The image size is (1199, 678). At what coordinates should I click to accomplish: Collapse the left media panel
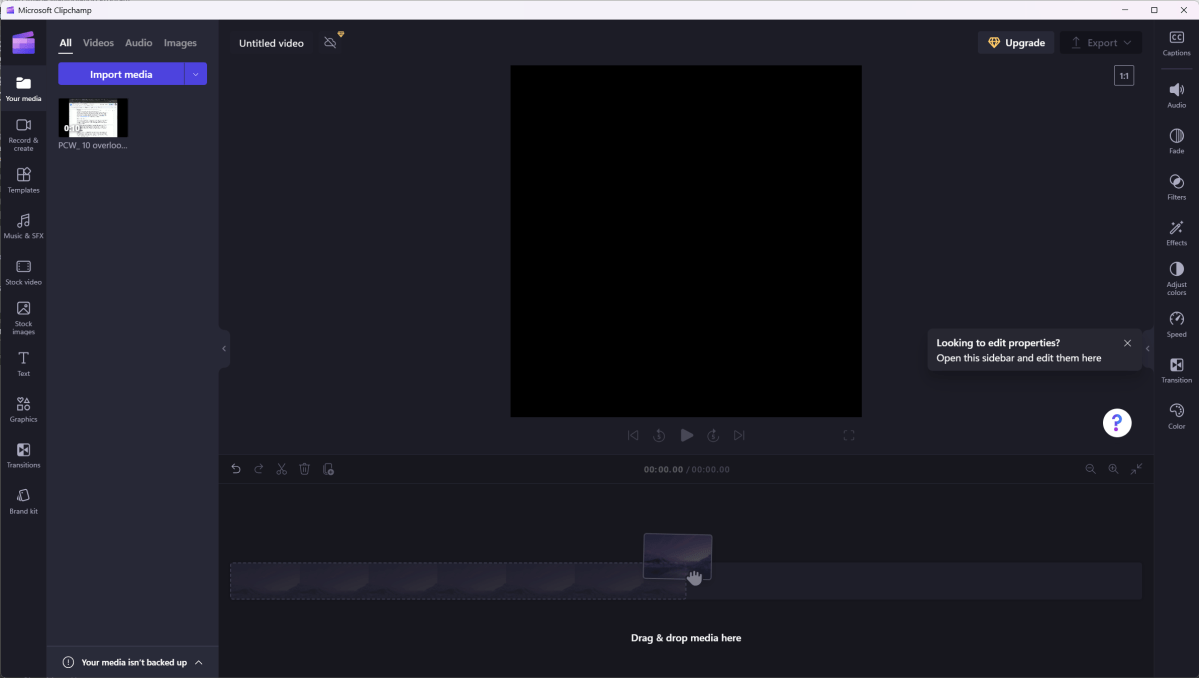(x=224, y=348)
